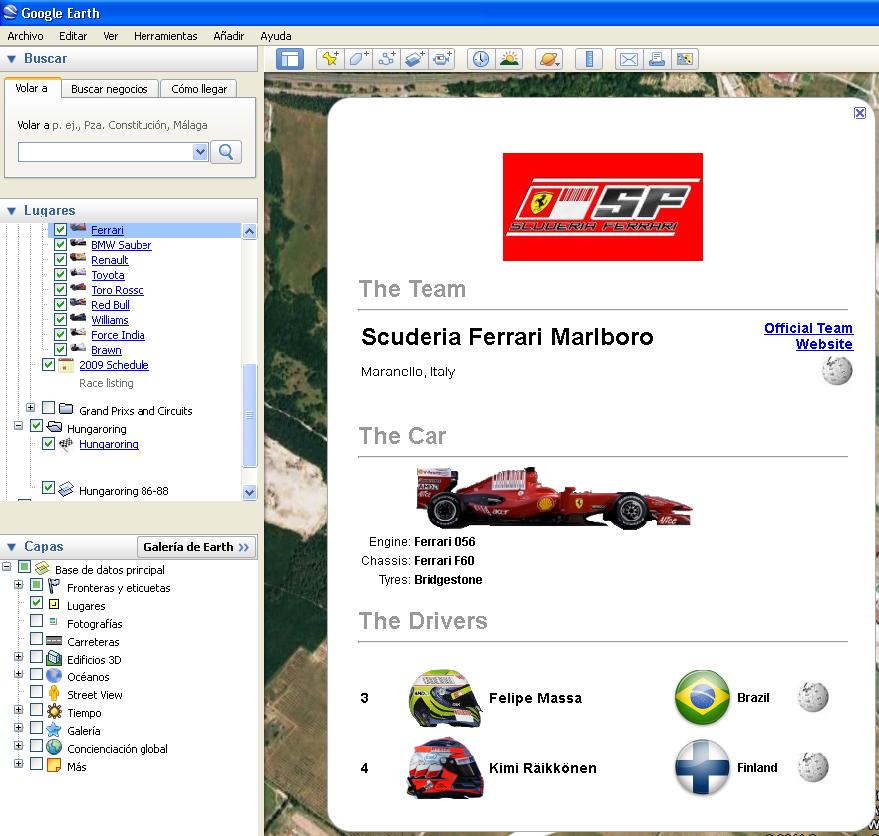The width and height of the screenshot is (879, 836).
Task: Add a path from toolbar
Action: tap(386, 59)
